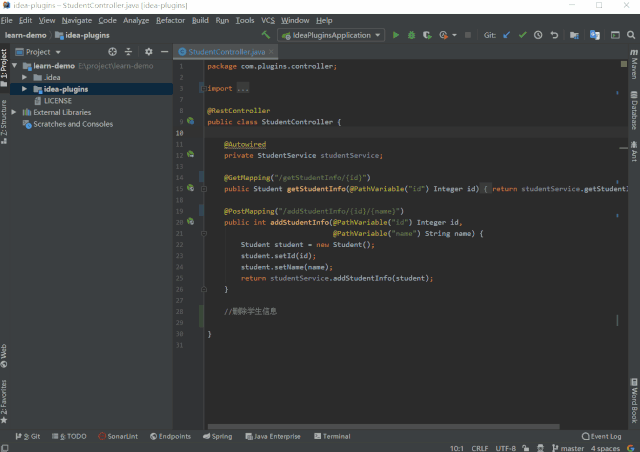This screenshot has height=452, width=640.
Task: Click Git update project arrow icon
Action: click(506, 35)
